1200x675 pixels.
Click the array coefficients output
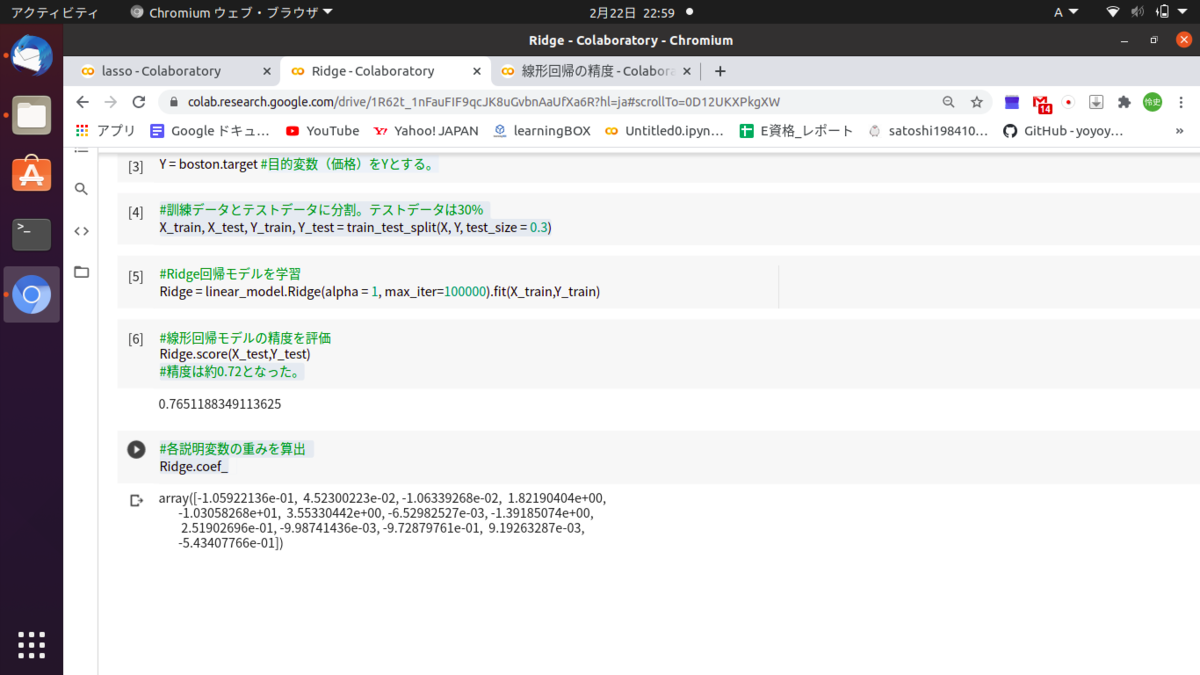click(x=382, y=521)
